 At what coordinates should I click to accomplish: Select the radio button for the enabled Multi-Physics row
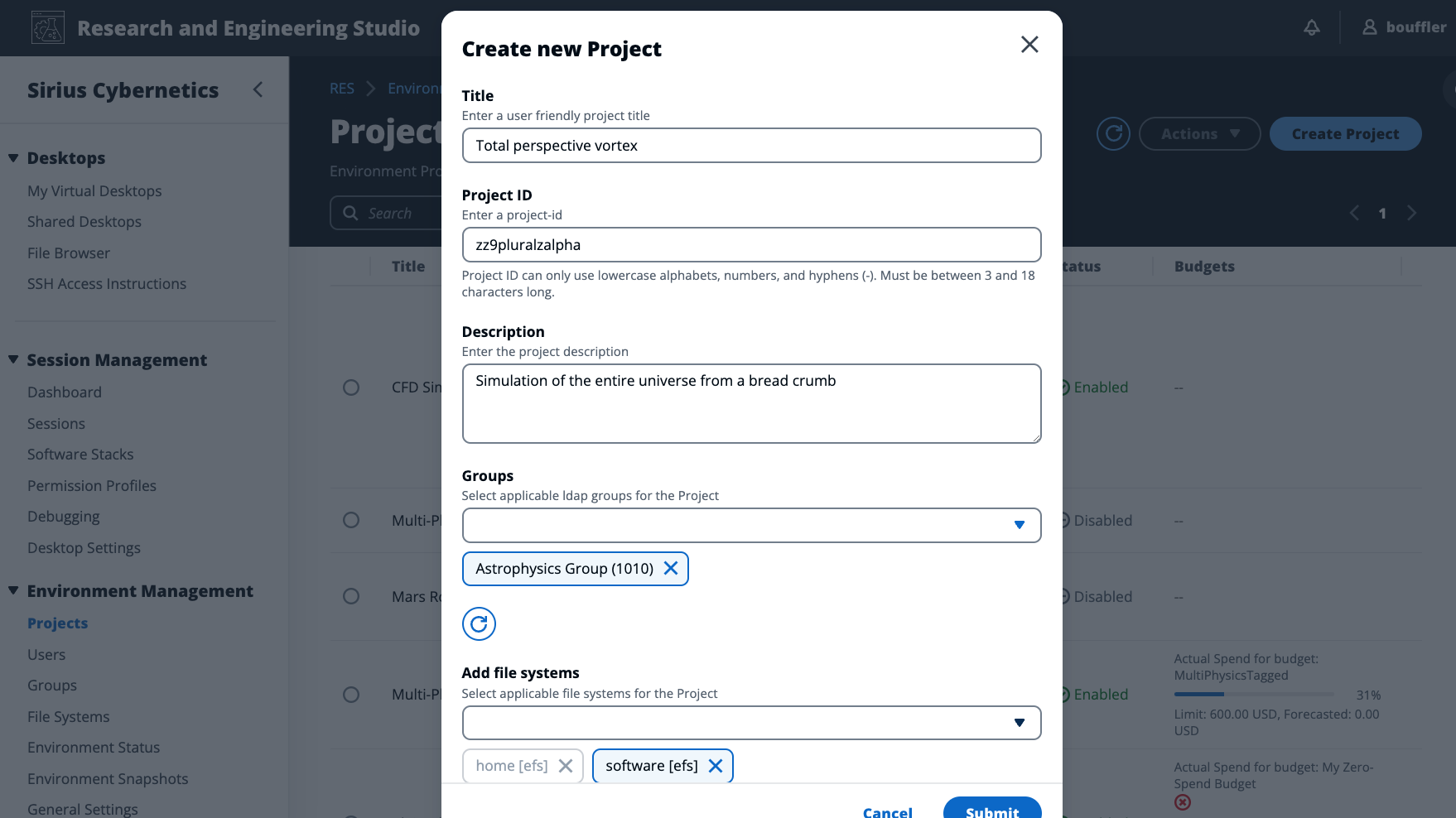[351, 695]
